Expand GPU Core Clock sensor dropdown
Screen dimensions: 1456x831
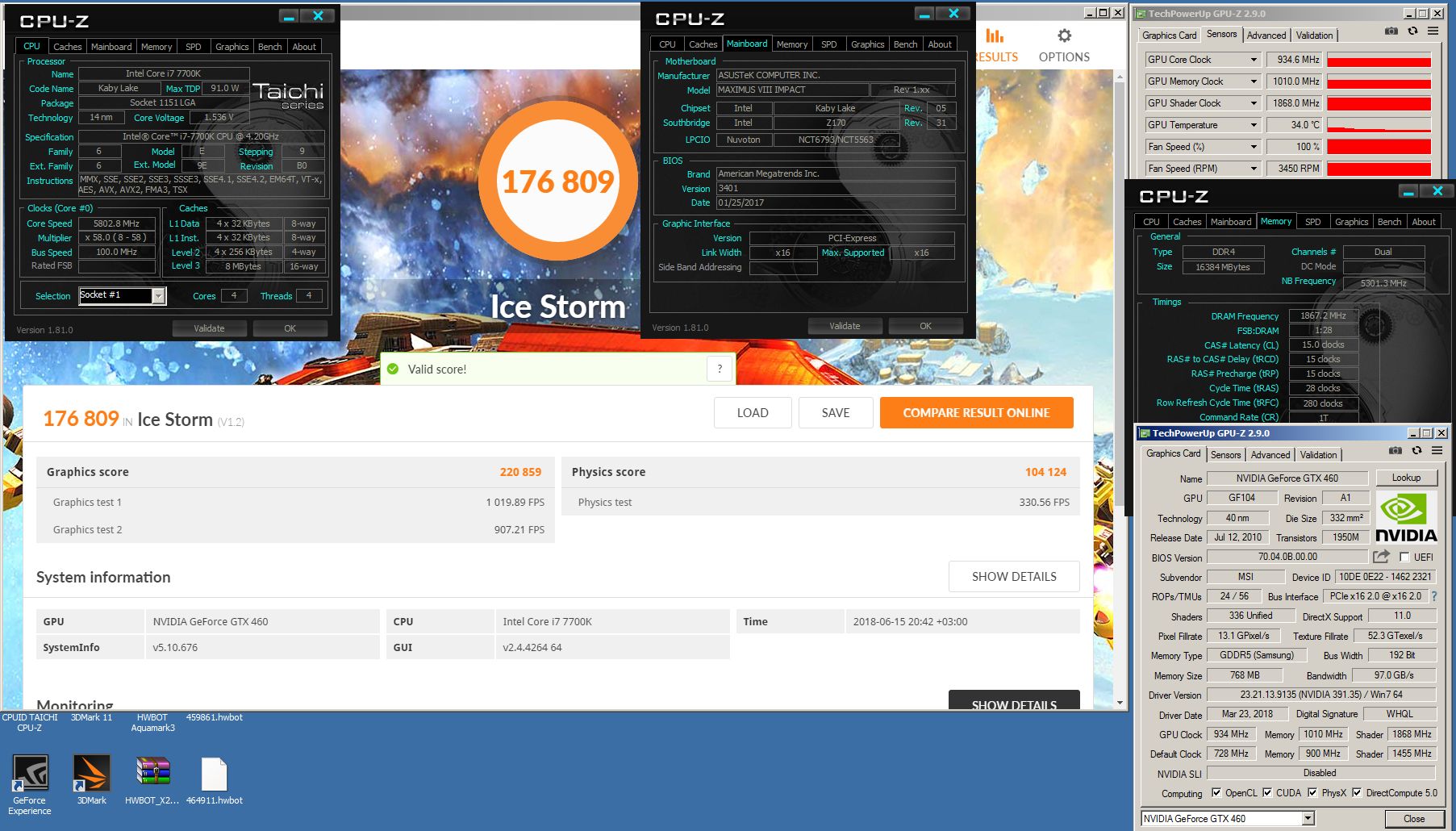(1254, 60)
